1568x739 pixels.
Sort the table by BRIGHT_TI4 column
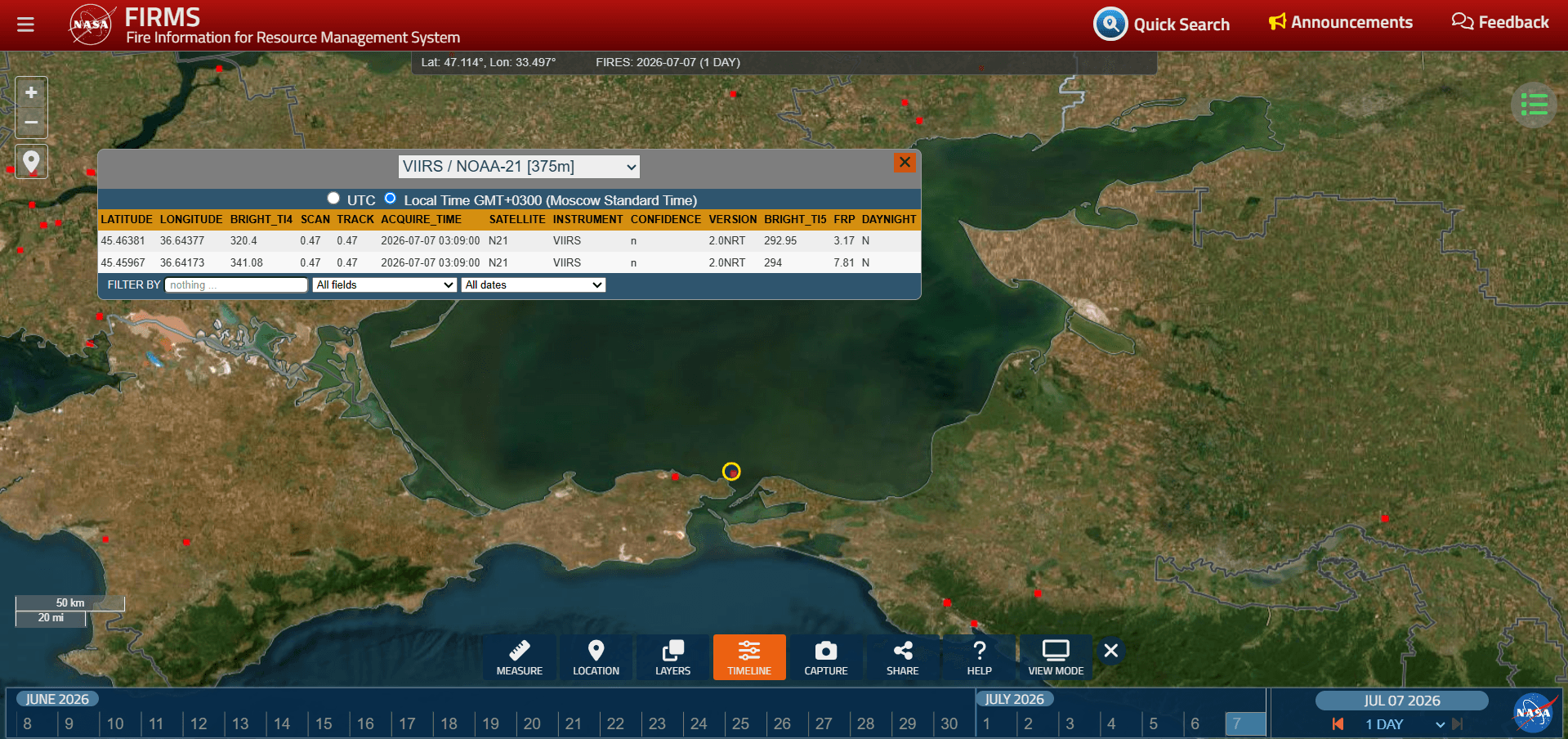[x=261, y=219]
